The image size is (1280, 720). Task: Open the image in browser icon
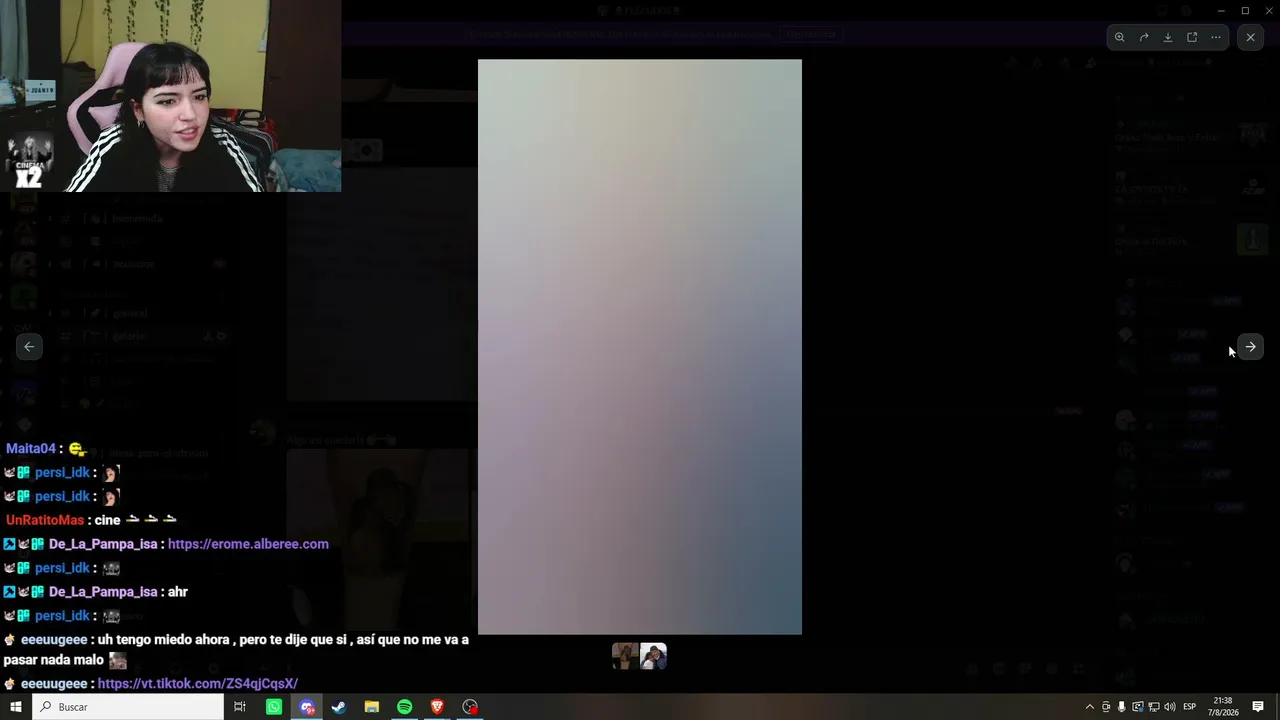click(1192, 37)
